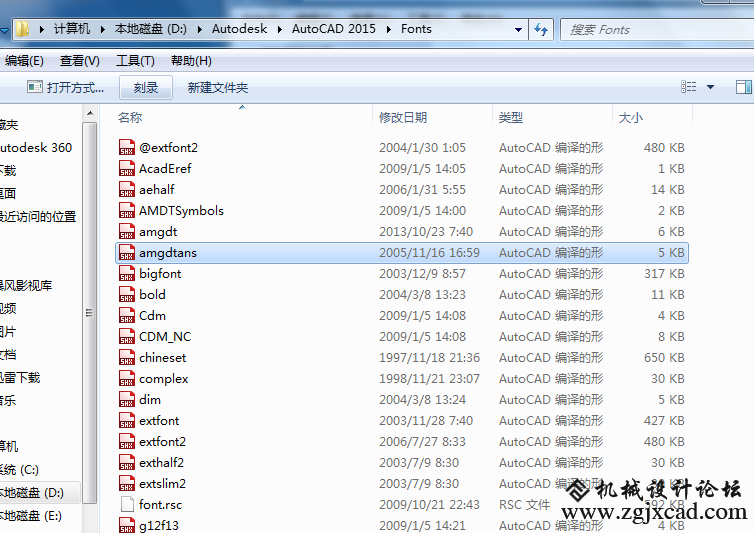Open the view options dropdown arrow
The image size is (754, 533).
[710, 87]
